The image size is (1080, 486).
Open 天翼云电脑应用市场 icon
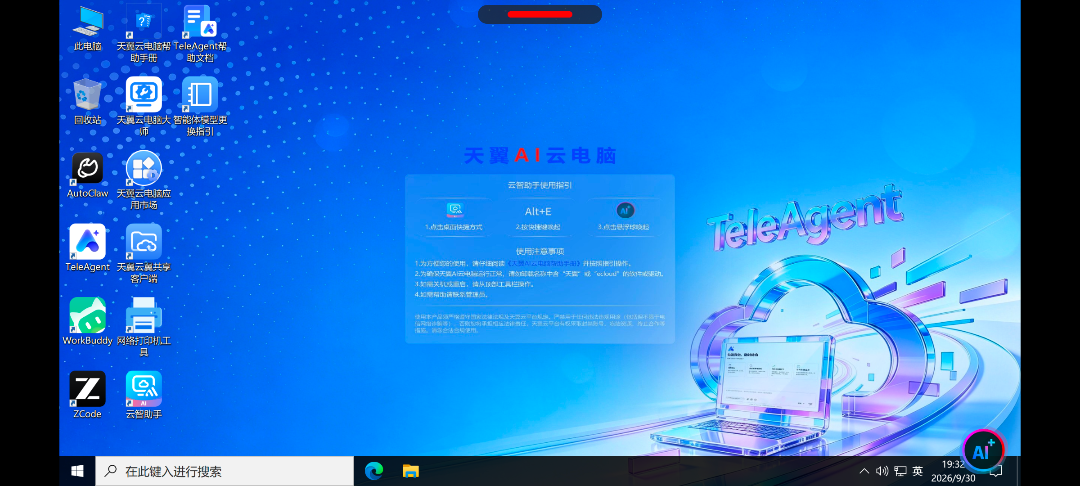(143, 180)
